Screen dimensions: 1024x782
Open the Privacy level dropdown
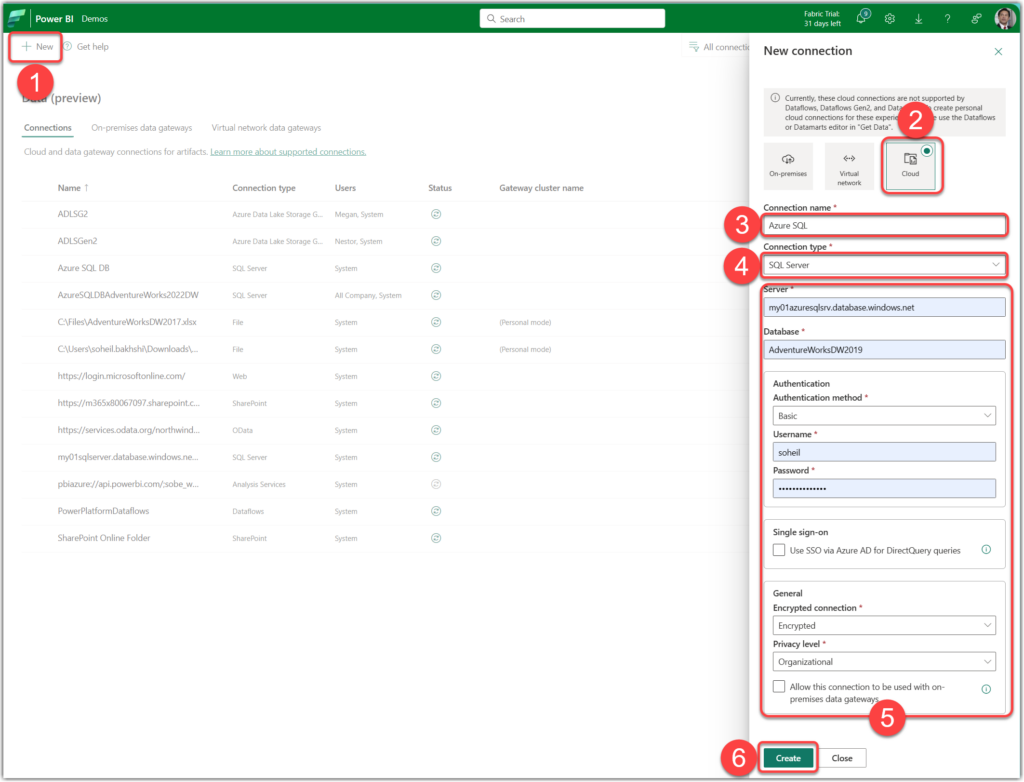[x=884, y=662]
